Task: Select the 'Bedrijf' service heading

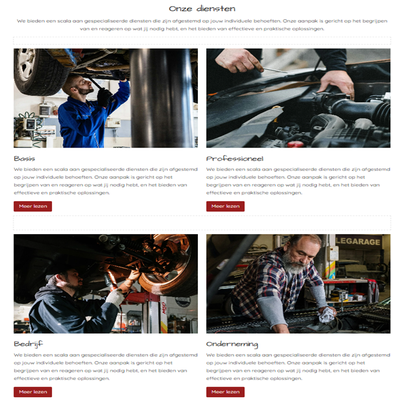Action: point(28,344)
